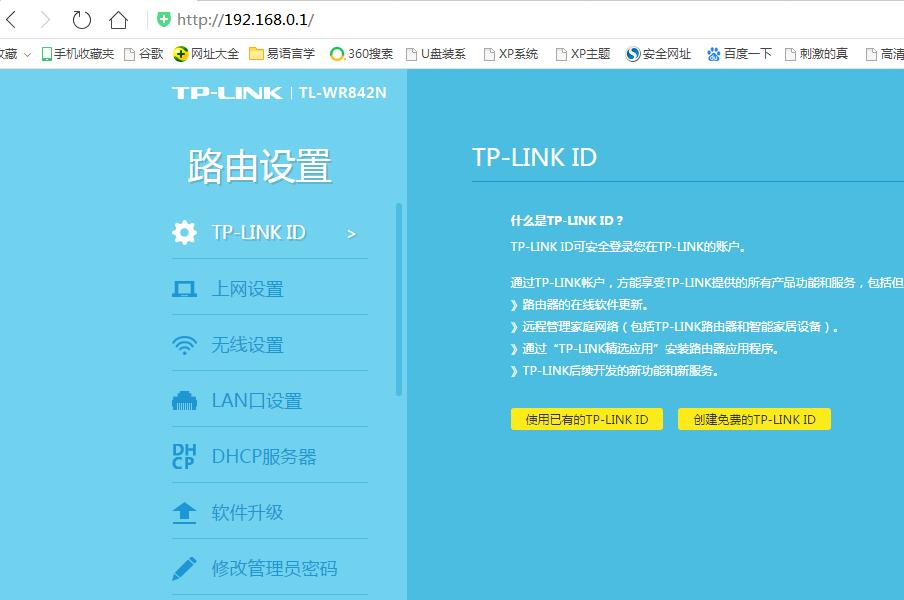Screen dimensions: 904x600
Task: Click the Wi-Fi icon for 无线设置
Action: tap(184, 345)
